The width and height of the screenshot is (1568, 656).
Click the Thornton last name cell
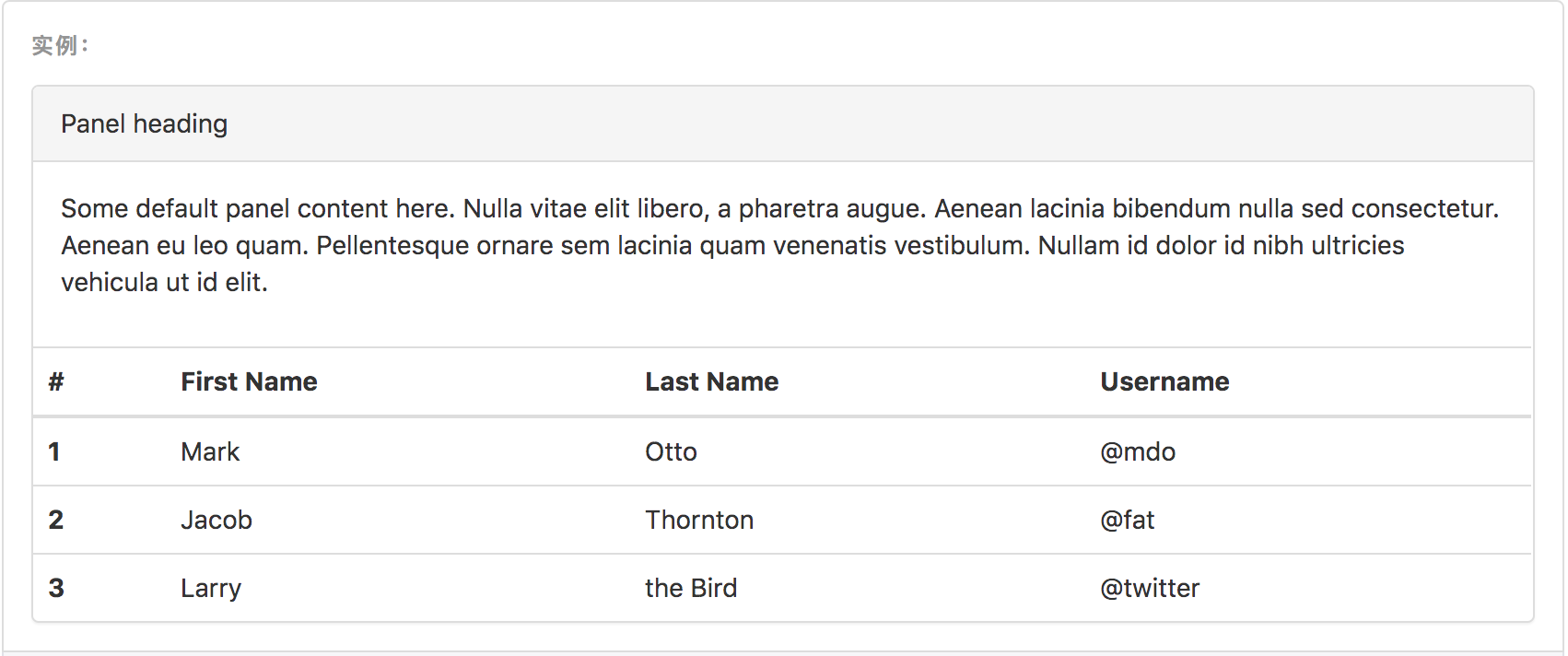click(x=699, y=520)
